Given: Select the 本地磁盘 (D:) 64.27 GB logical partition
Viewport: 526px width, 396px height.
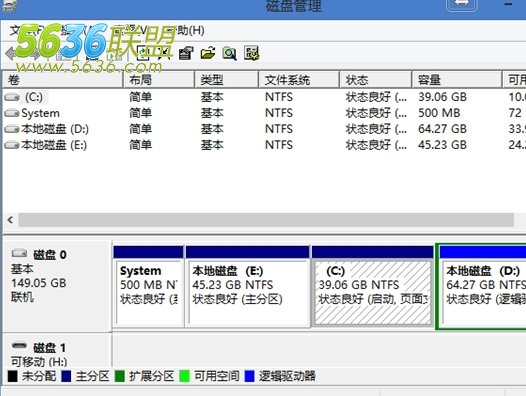Looking at the screenshot, I should [x=483, y=286].
